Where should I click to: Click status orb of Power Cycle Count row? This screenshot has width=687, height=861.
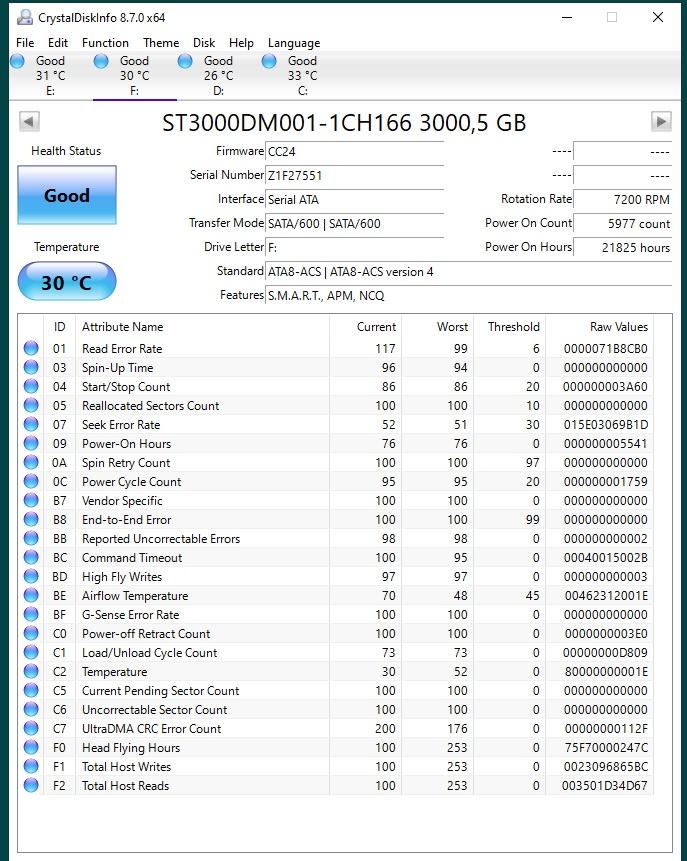[x=31, y=481]
